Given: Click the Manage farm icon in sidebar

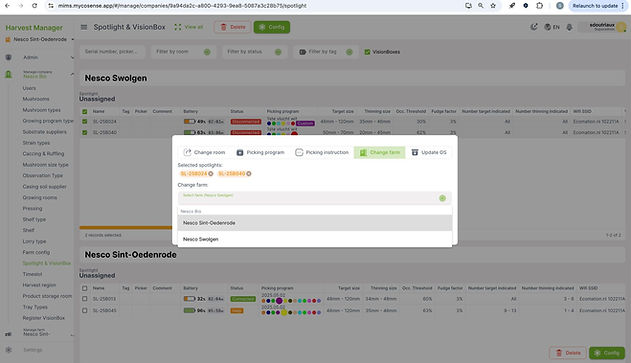Looking at the screenshot, I should 8,334.
